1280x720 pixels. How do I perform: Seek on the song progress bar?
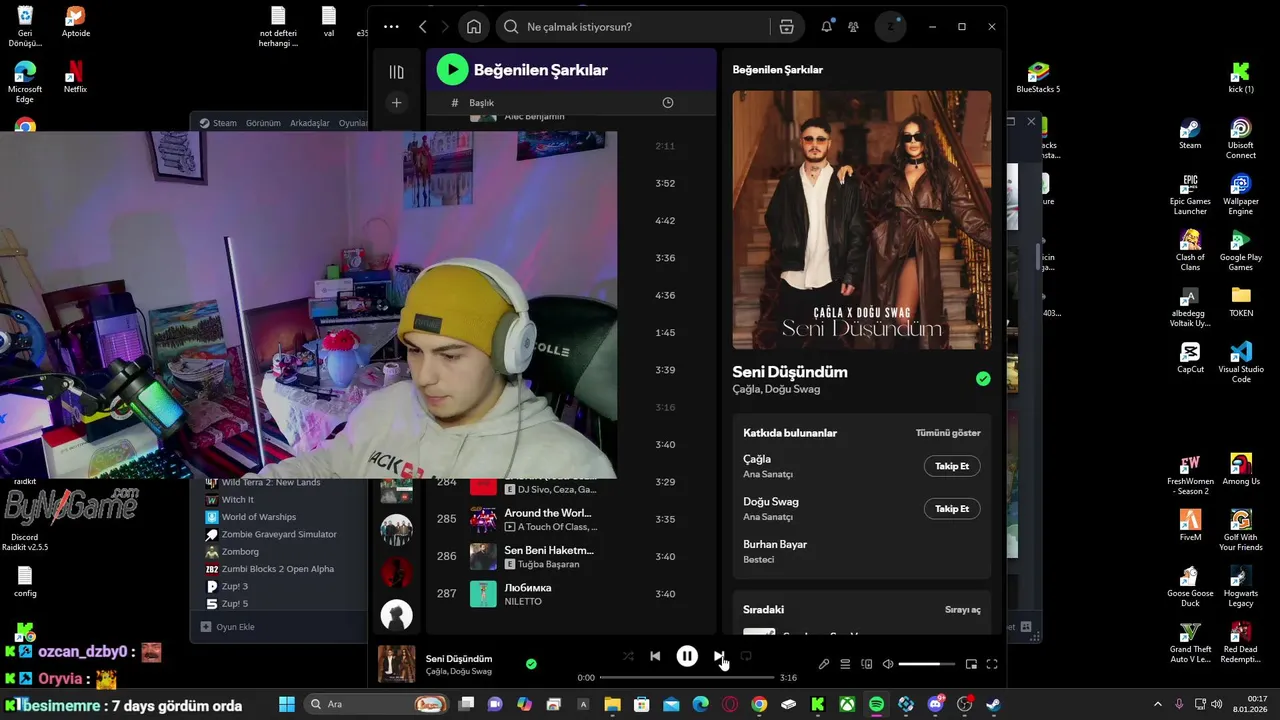point(687,677)
